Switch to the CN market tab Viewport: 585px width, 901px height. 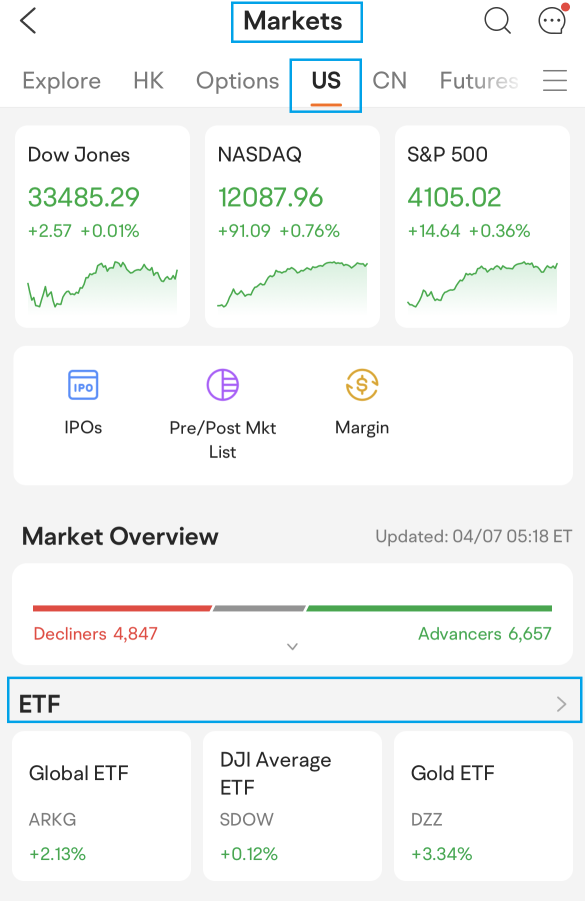pyautogui.click(x=389, y=80)
